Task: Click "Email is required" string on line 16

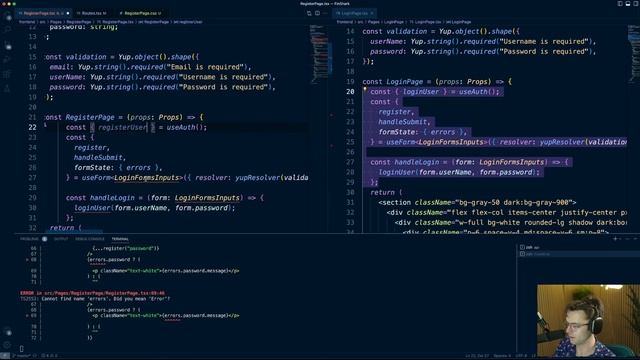Action: (205, 67)
